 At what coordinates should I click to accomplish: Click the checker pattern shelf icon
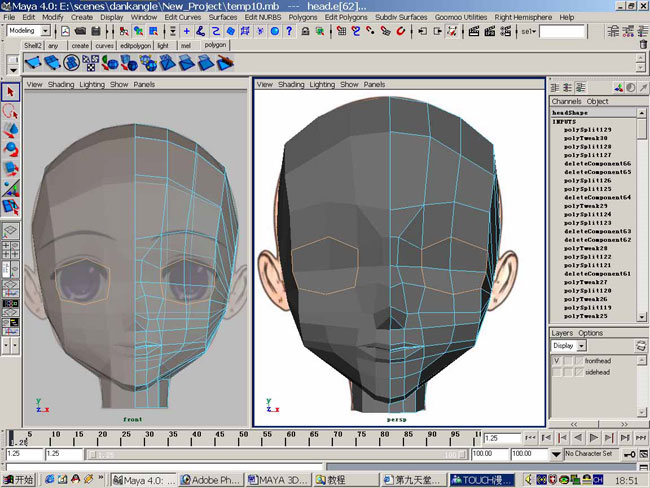point(90,63)
